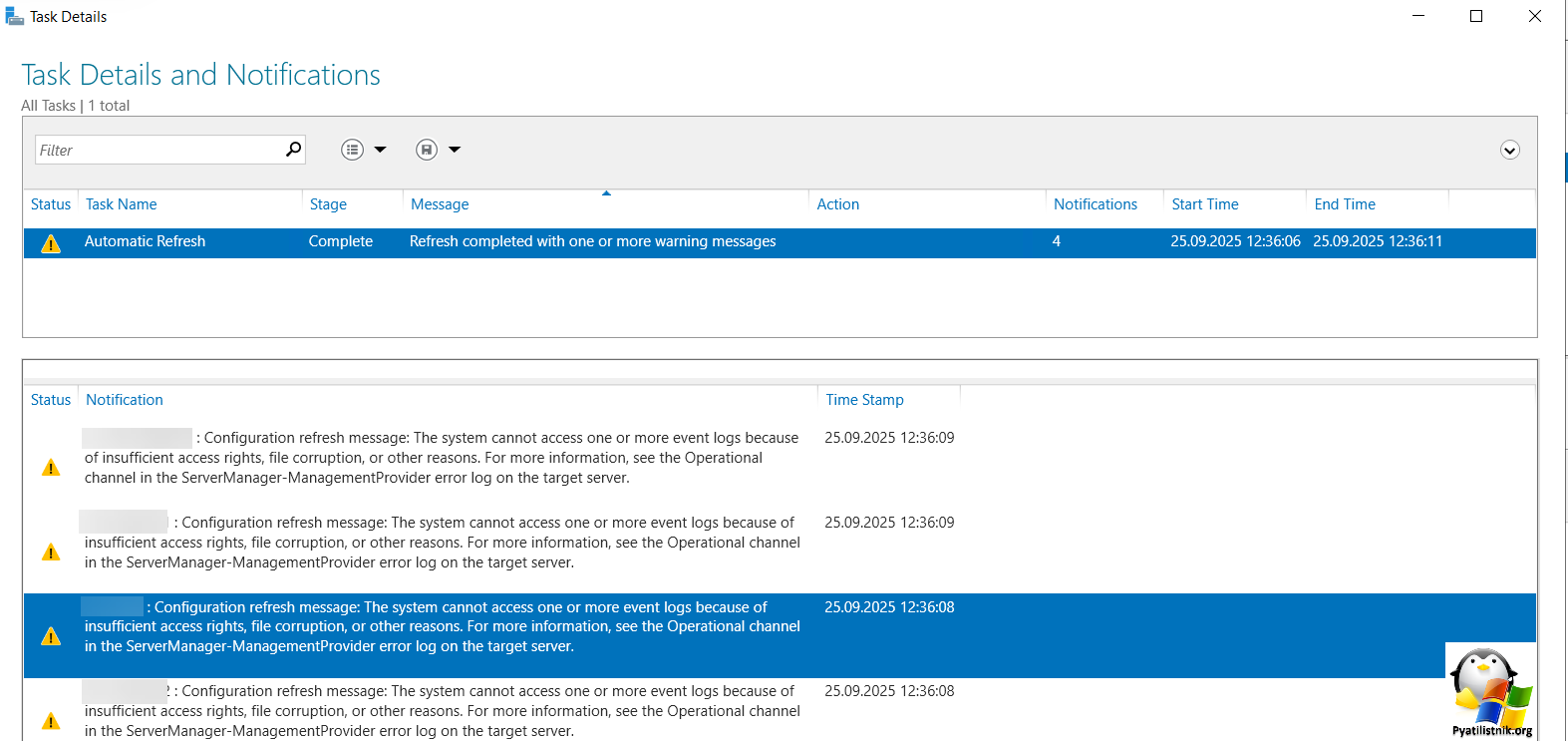The image size is (1568, 741).
Task: Click warning icon of last notification row
Action: [51, 720]
